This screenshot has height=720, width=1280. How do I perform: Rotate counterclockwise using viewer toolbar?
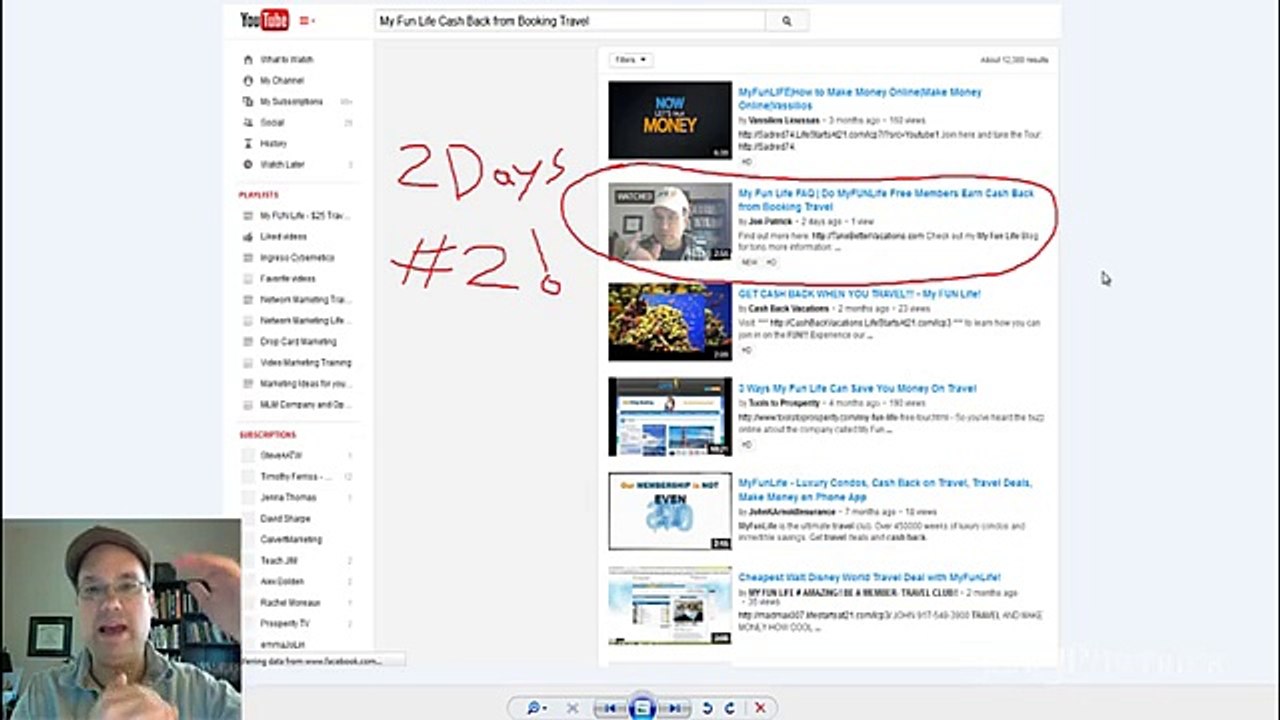(707, 708)
